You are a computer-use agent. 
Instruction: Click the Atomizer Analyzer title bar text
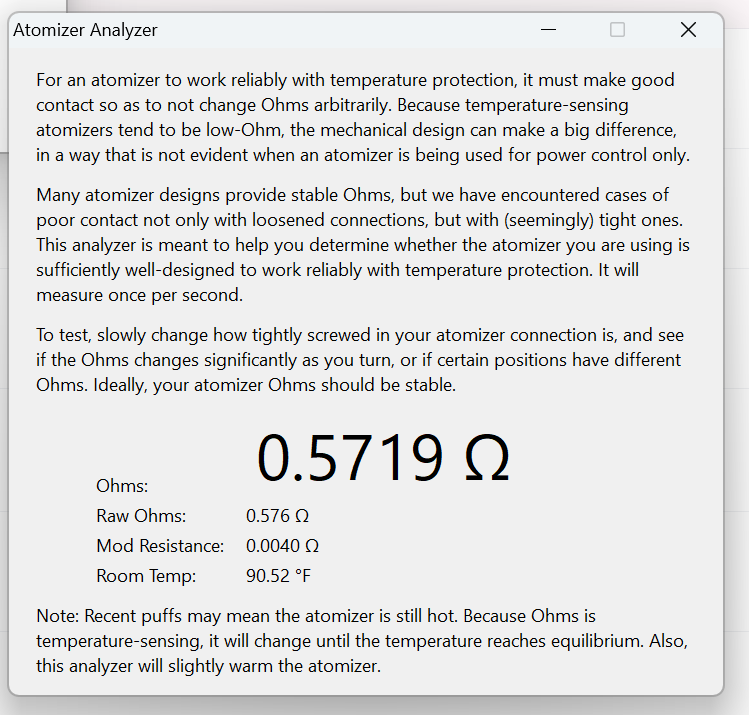coord(85,30)
